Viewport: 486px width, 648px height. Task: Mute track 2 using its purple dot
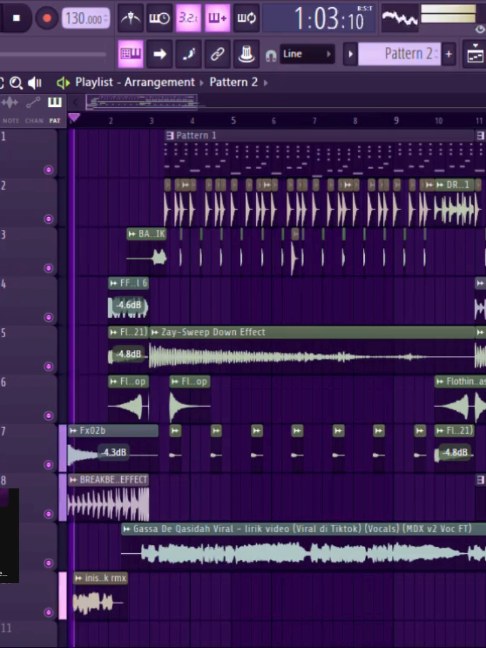click(x=48, y=219)
